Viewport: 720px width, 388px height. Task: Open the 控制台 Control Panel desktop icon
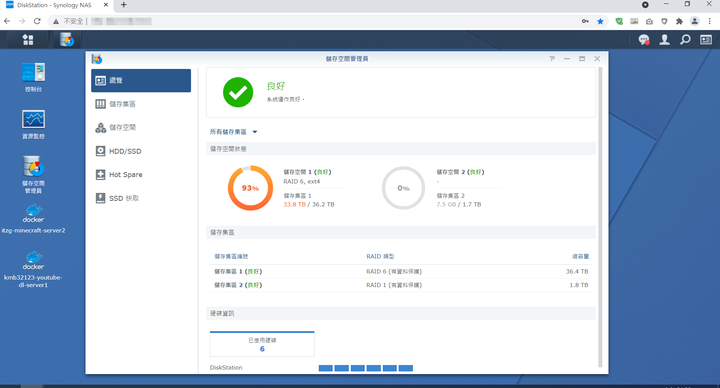pyautogui.click(x=34, y=77)
